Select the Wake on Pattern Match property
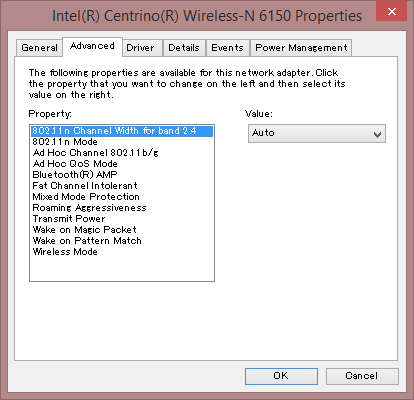 click(122, 241)
